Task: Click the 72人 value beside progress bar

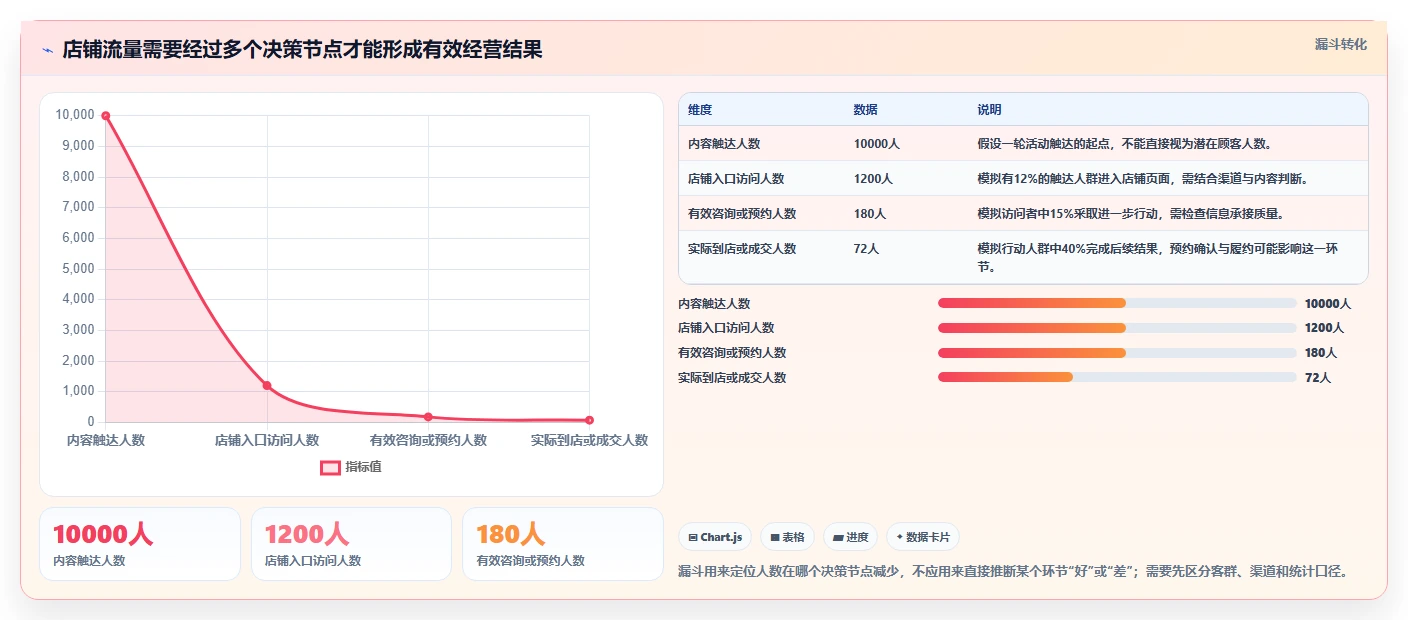Action: (x=1318, y=378)
